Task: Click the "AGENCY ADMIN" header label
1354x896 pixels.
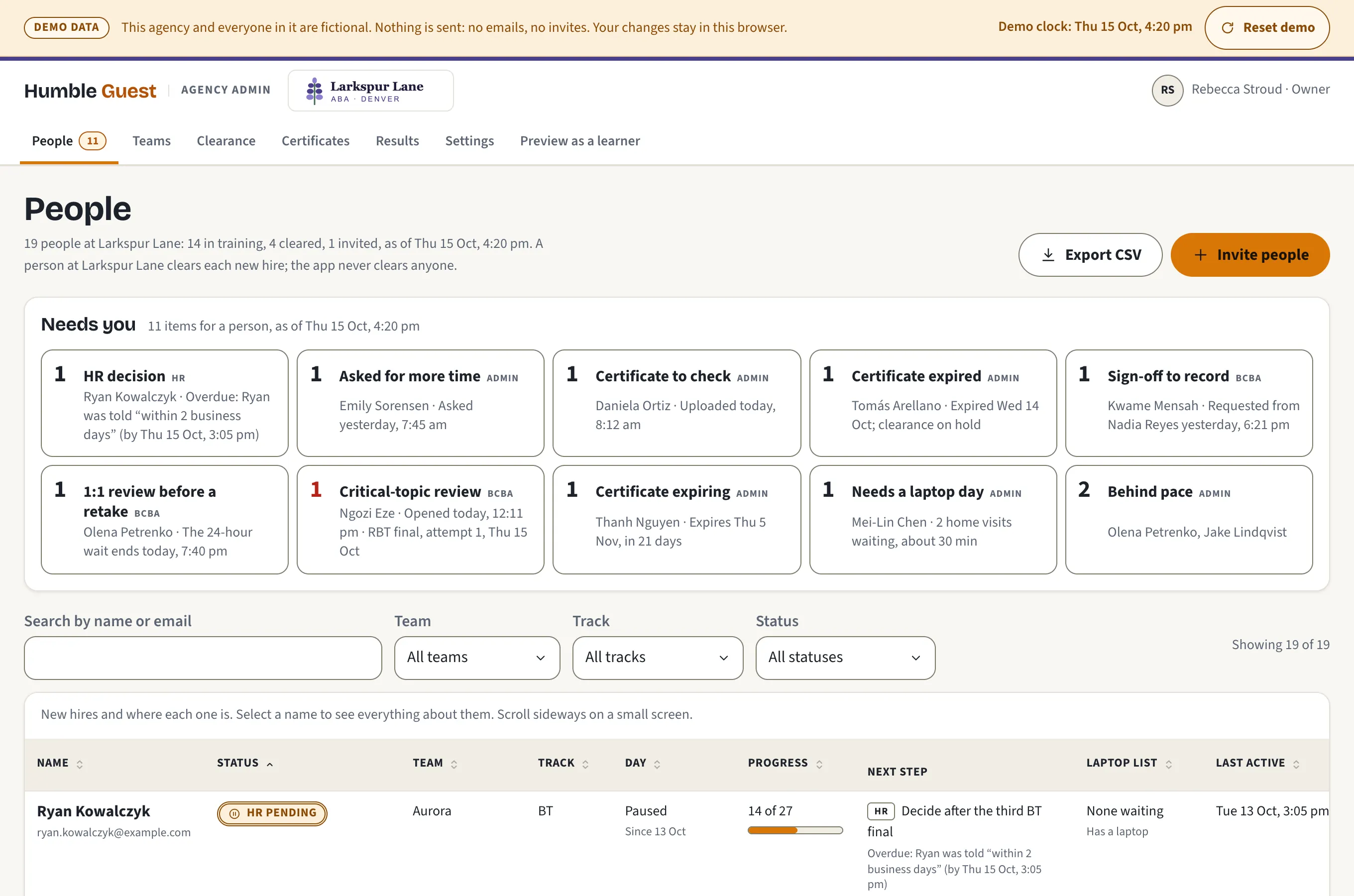Action: pyautogui.click(x=226, y=90)
